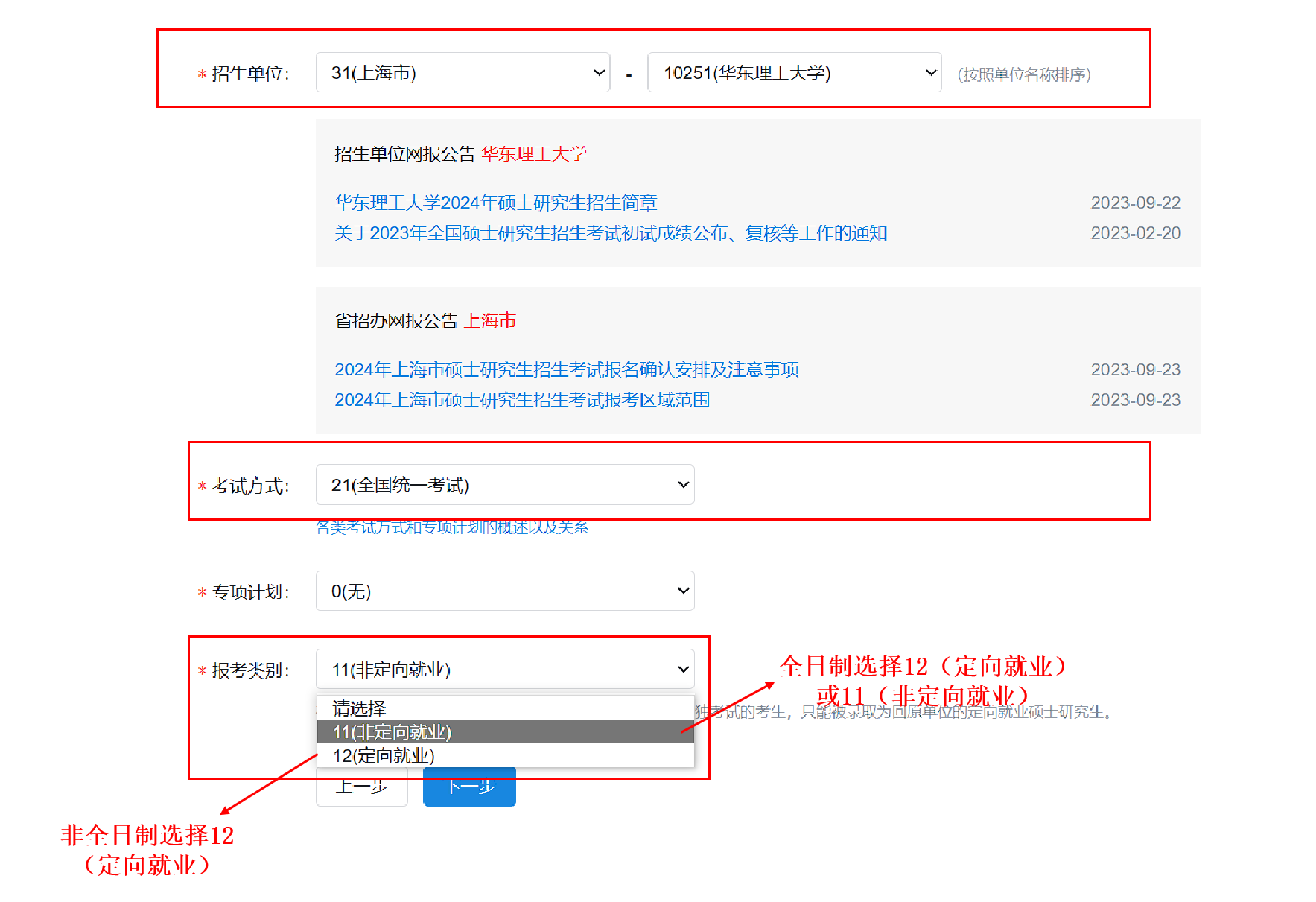This screenshot has width=1316, height=902.
Task: Select 请选择 option in dropdown list
Action: coord(504,708)
